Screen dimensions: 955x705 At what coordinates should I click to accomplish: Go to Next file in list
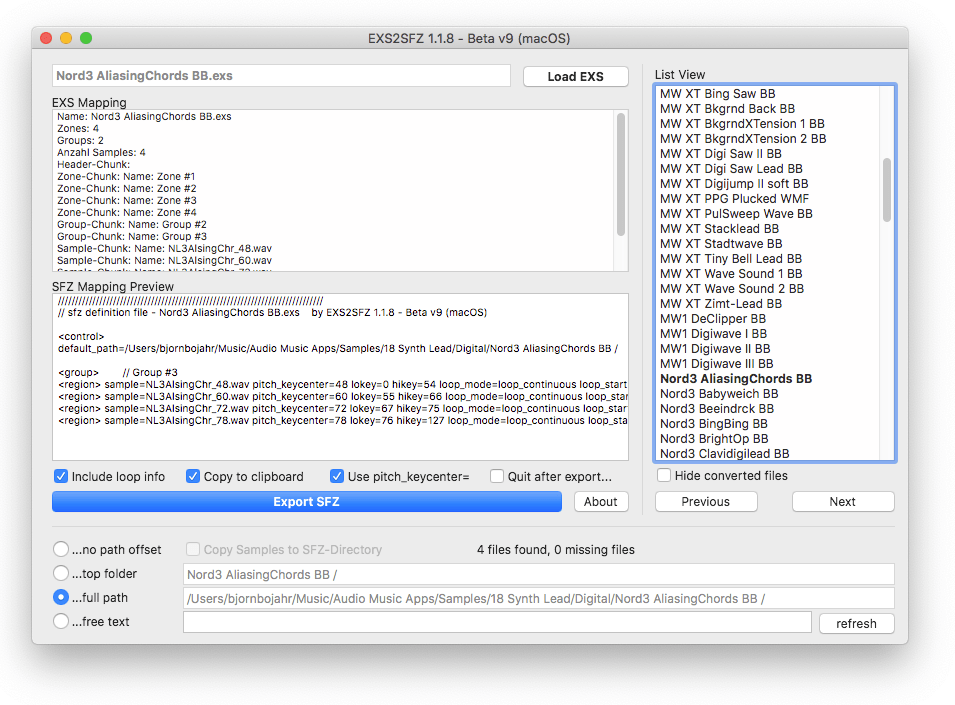843,502
